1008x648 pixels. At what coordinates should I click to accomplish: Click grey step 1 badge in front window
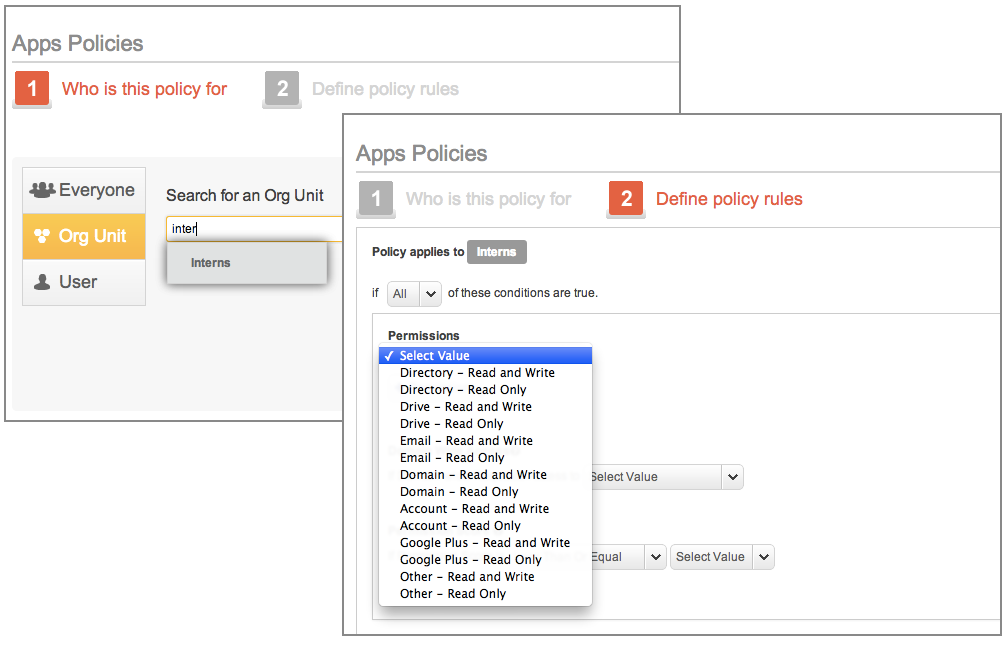[x=376, y=199]
